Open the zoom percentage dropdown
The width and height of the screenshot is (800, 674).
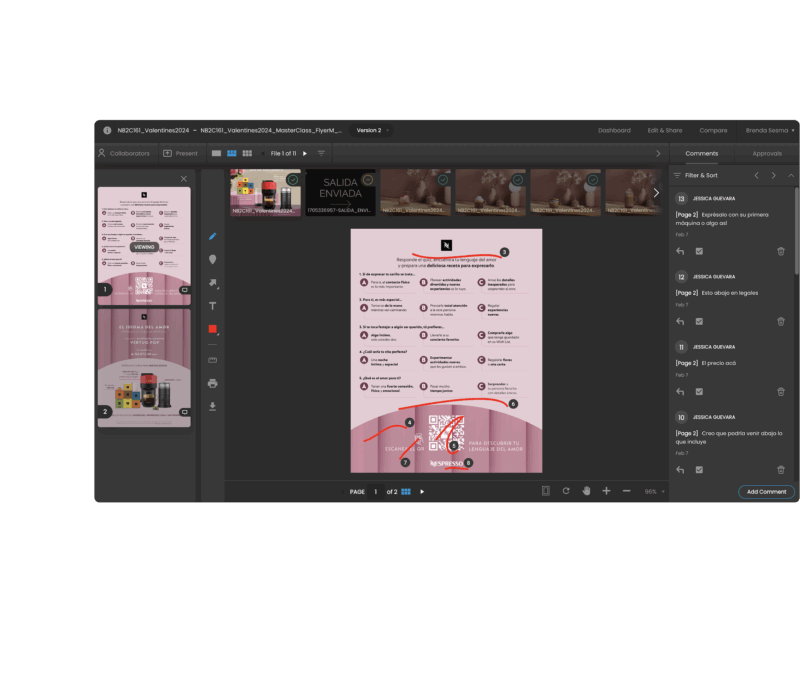click(654, 492)
